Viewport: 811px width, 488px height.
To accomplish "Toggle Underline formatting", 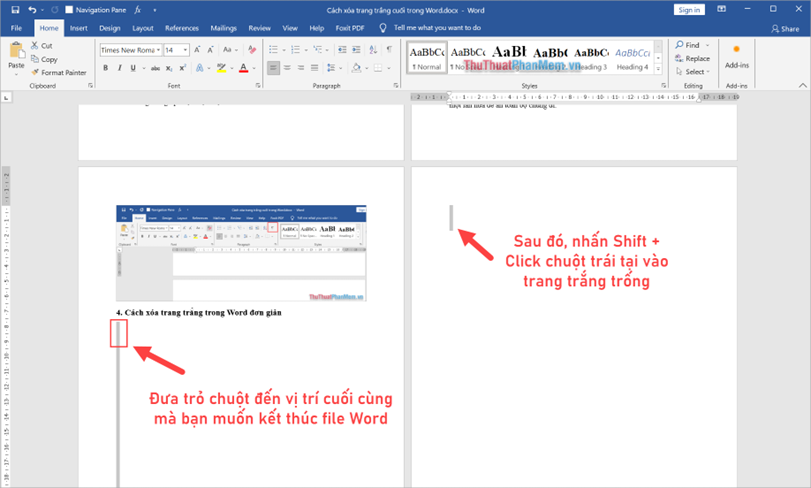I will click(x=133, y=68).
